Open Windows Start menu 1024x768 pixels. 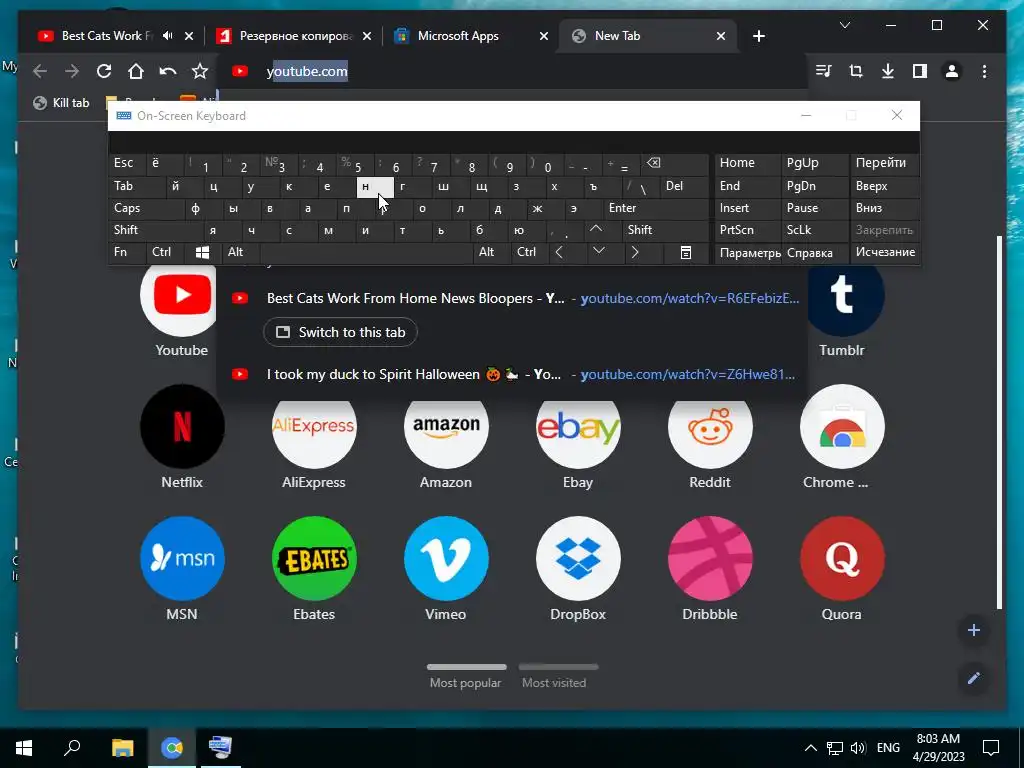24,748
